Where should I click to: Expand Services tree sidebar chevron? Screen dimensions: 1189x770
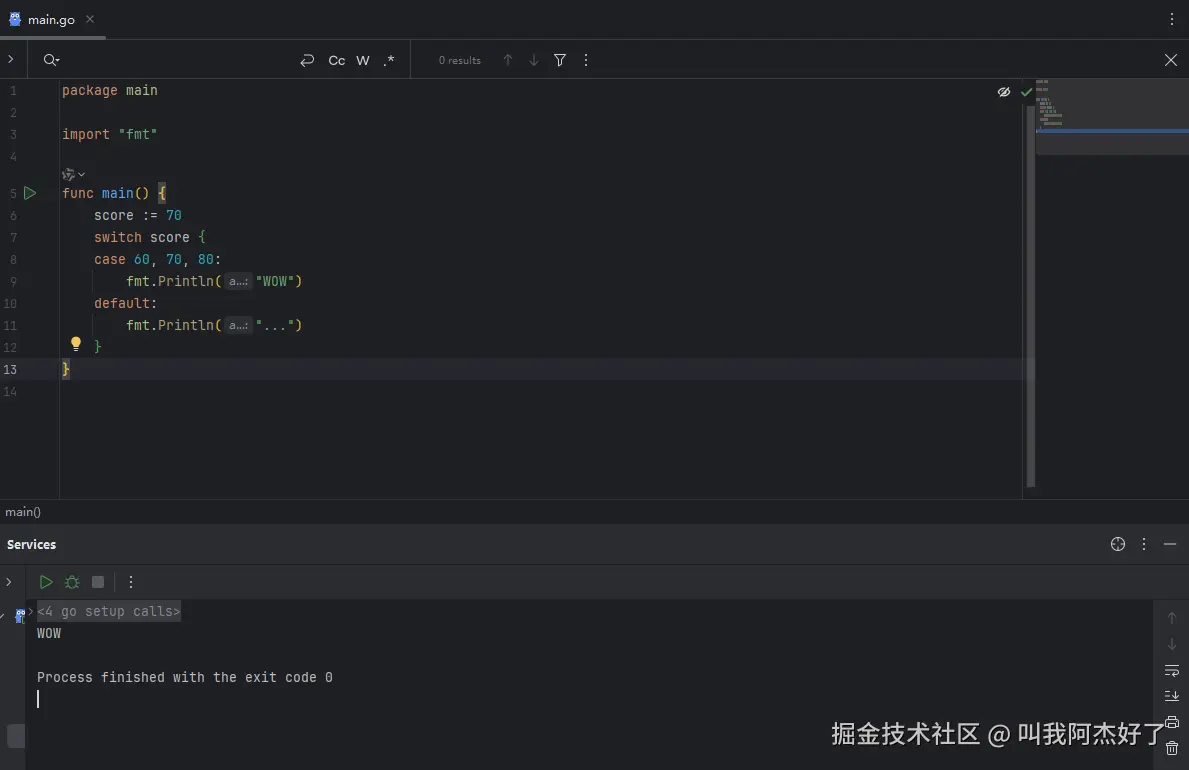click(9, 582)
